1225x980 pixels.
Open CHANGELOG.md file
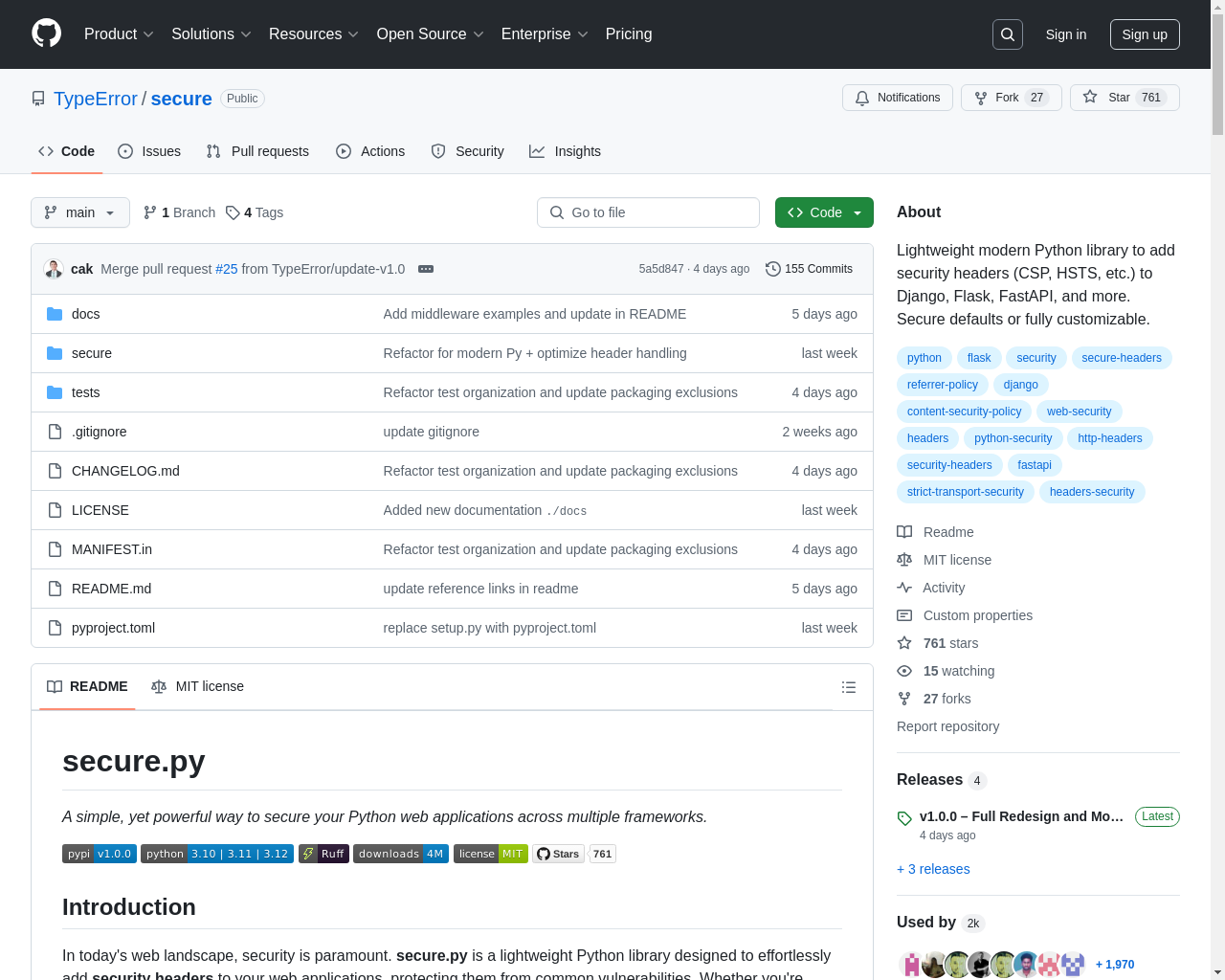coord(125,471)
